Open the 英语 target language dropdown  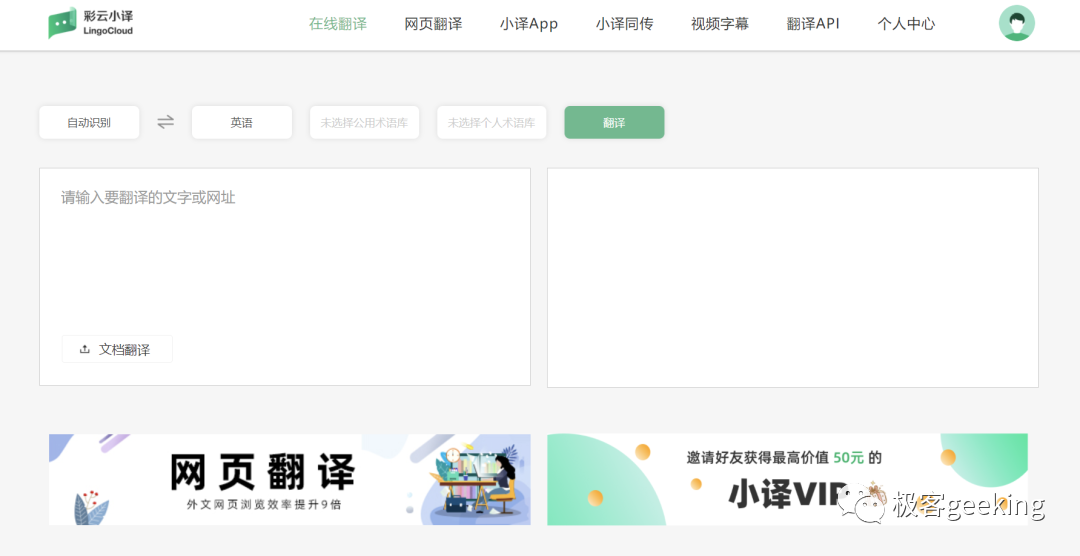(x=241, y=123)
